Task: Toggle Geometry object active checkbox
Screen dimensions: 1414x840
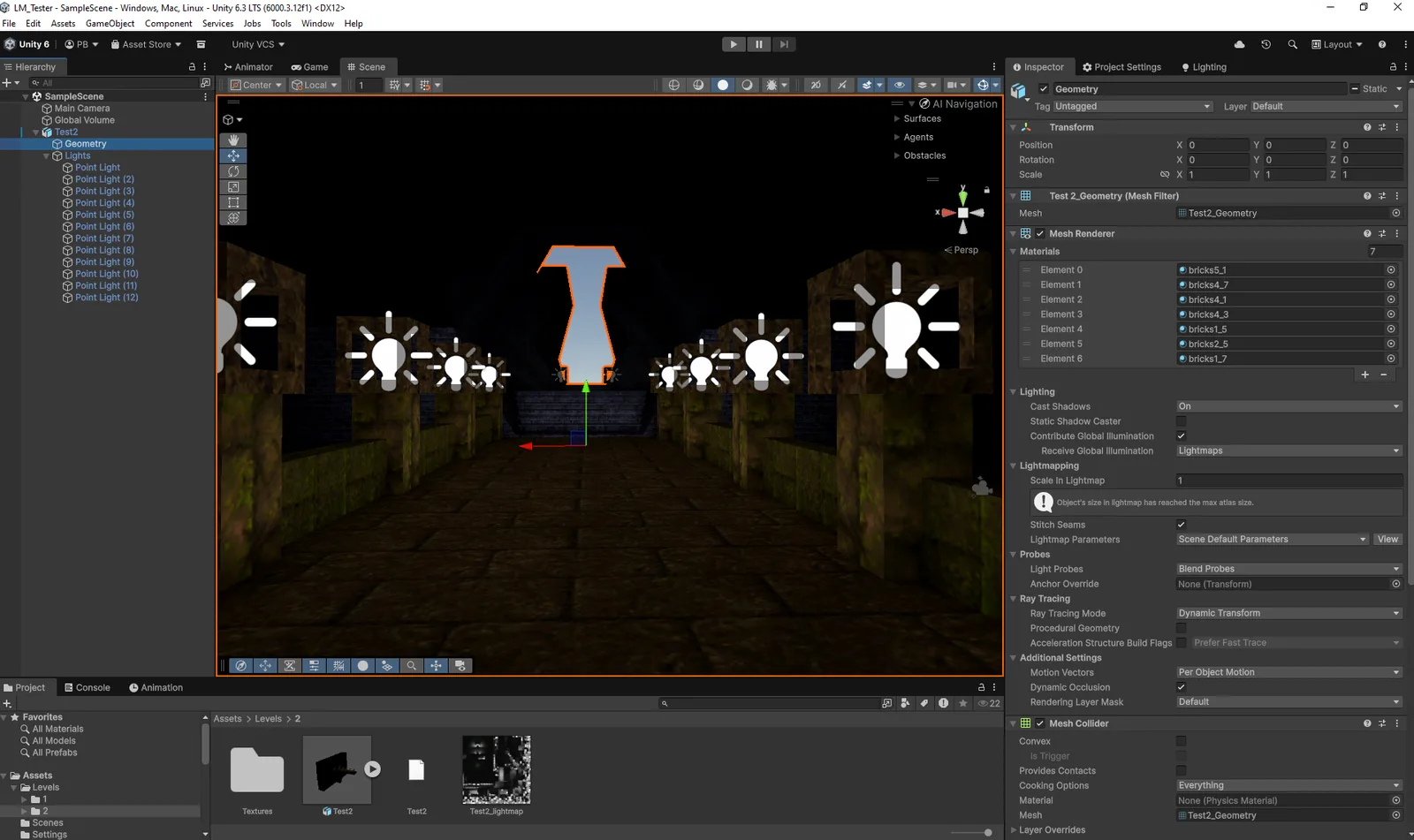Action: [x=1044, y=89]
